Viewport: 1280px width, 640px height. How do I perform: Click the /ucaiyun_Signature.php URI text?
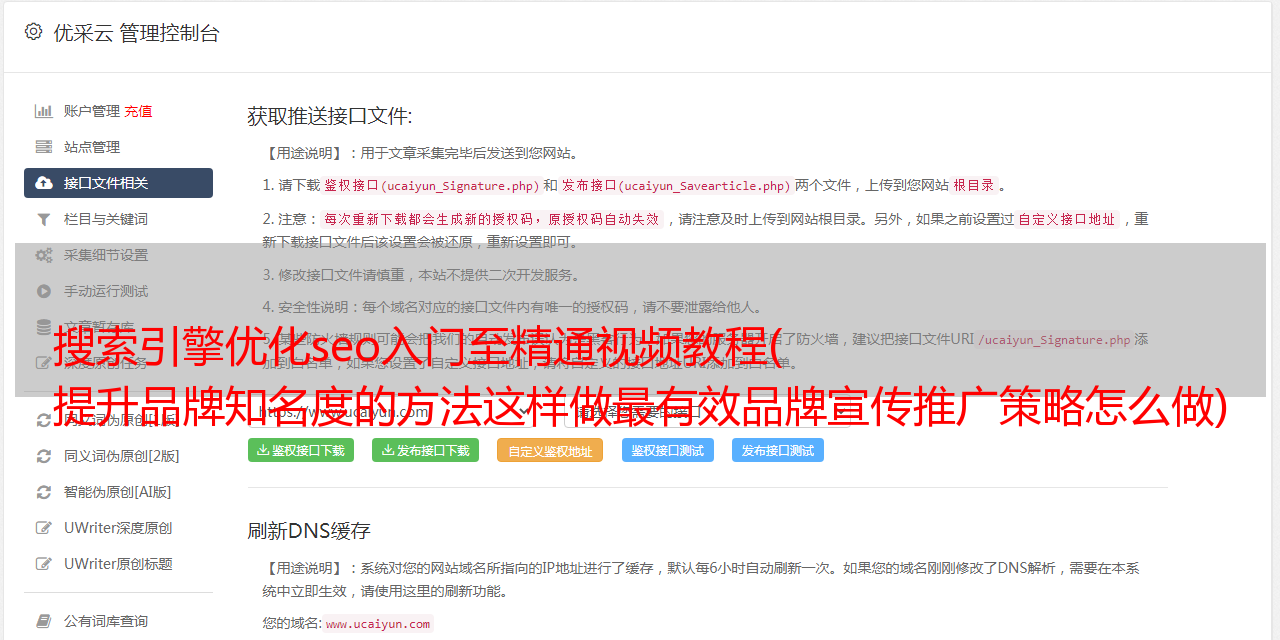[x=1054, y=339]
